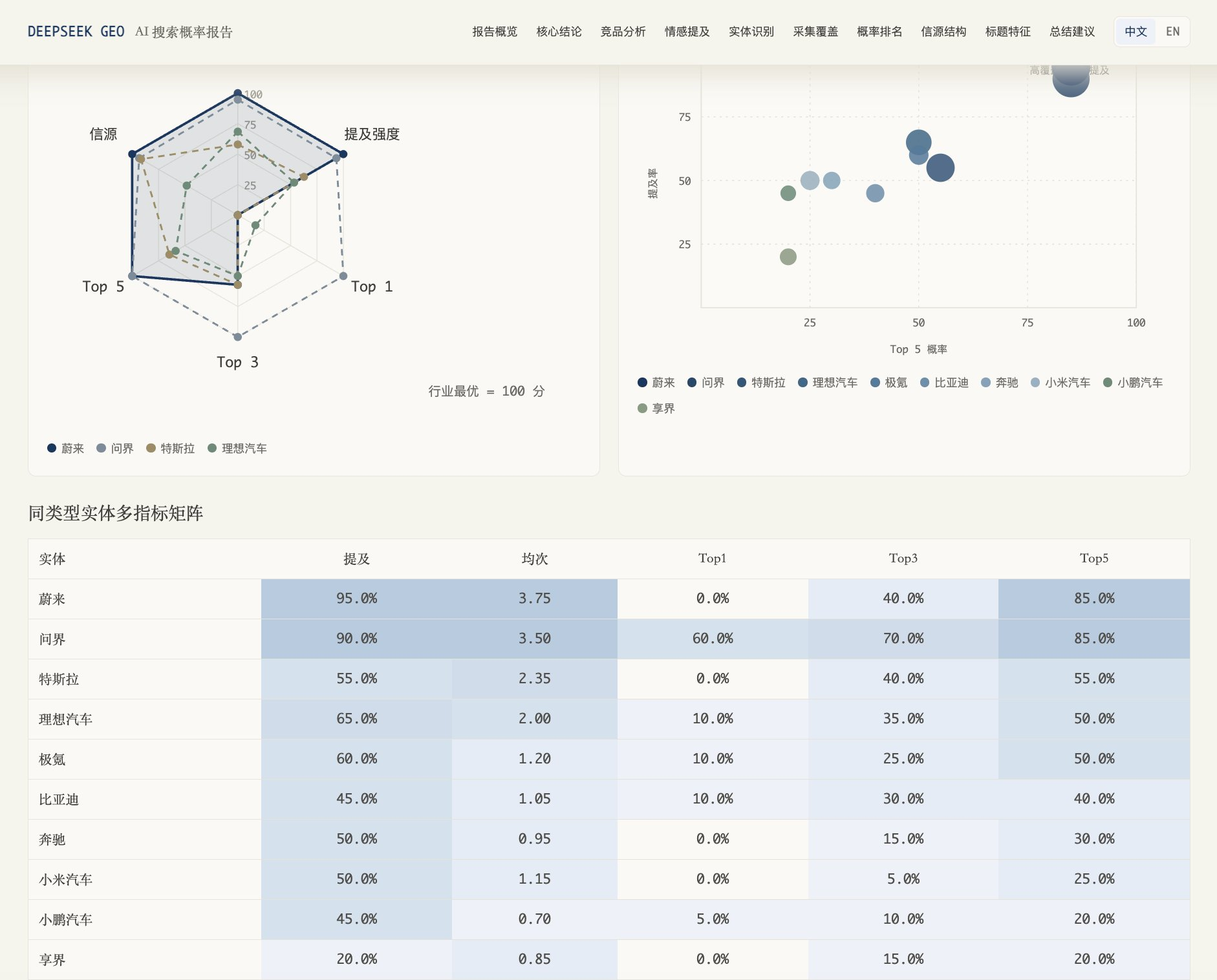Click the 信源结构 navigation item
Screen dimensions: 1217x980
pyautogui.click(x=943, y=32)
